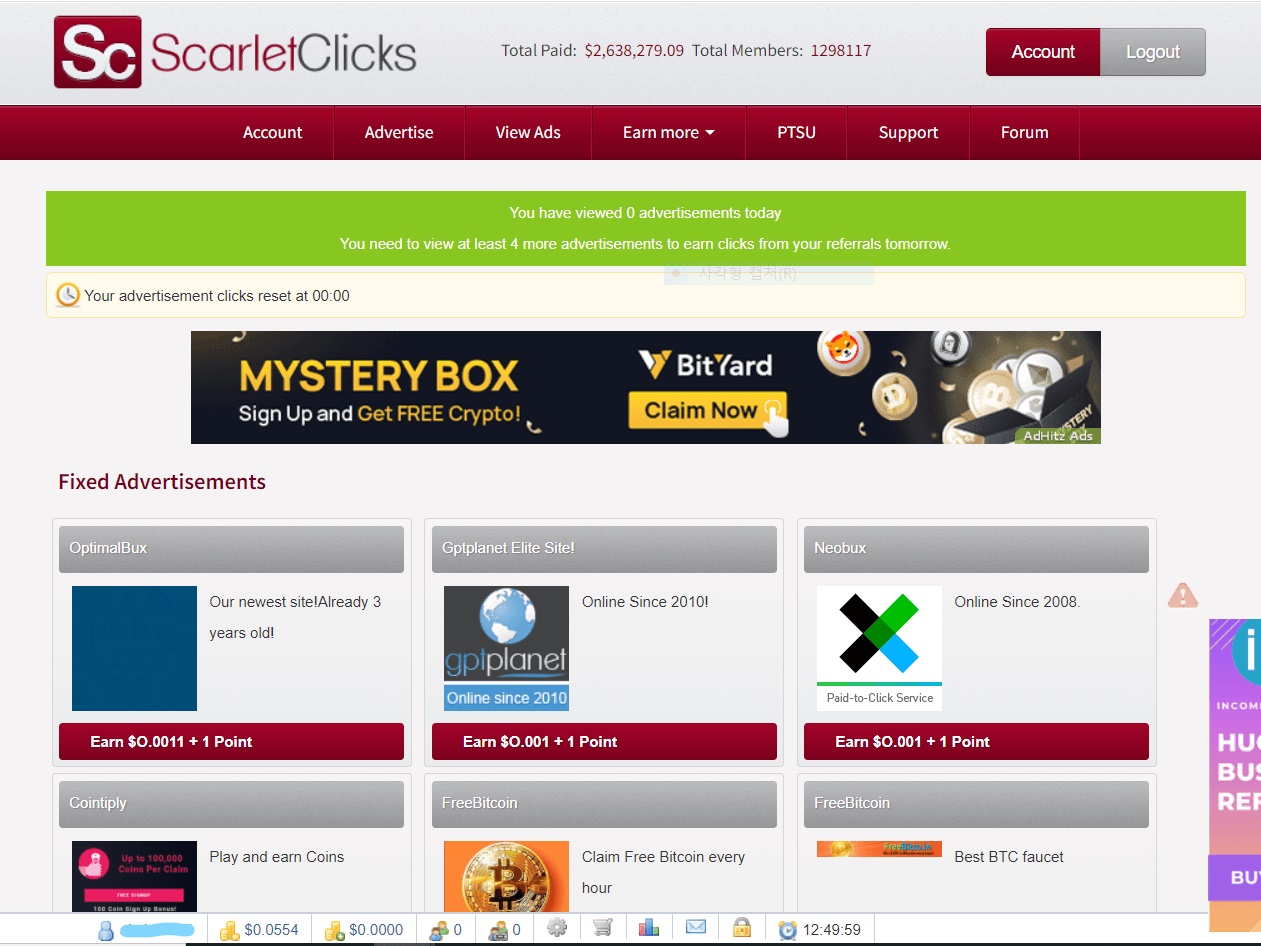
Task: Open the shopping cart icon
Action: click(602, 928)
